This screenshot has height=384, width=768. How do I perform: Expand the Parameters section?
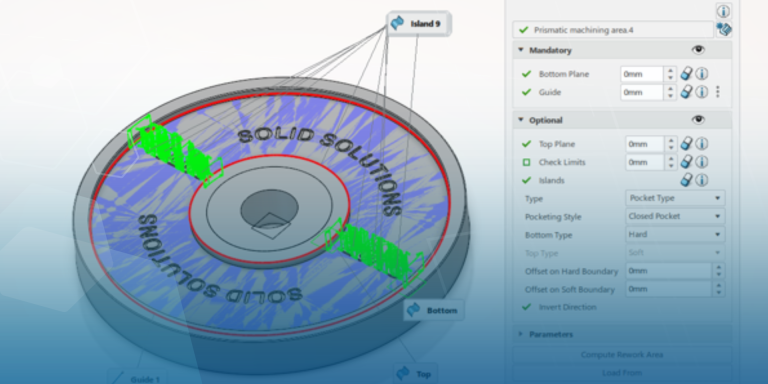tap(521, 334)
